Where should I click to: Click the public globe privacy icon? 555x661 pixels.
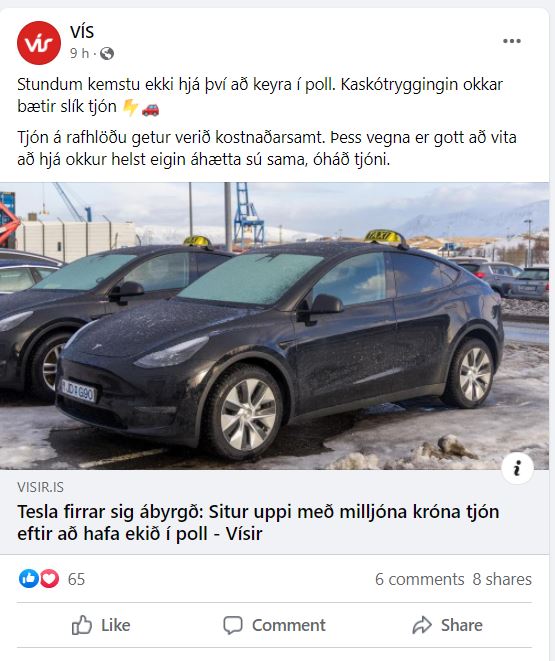[107, 54]
